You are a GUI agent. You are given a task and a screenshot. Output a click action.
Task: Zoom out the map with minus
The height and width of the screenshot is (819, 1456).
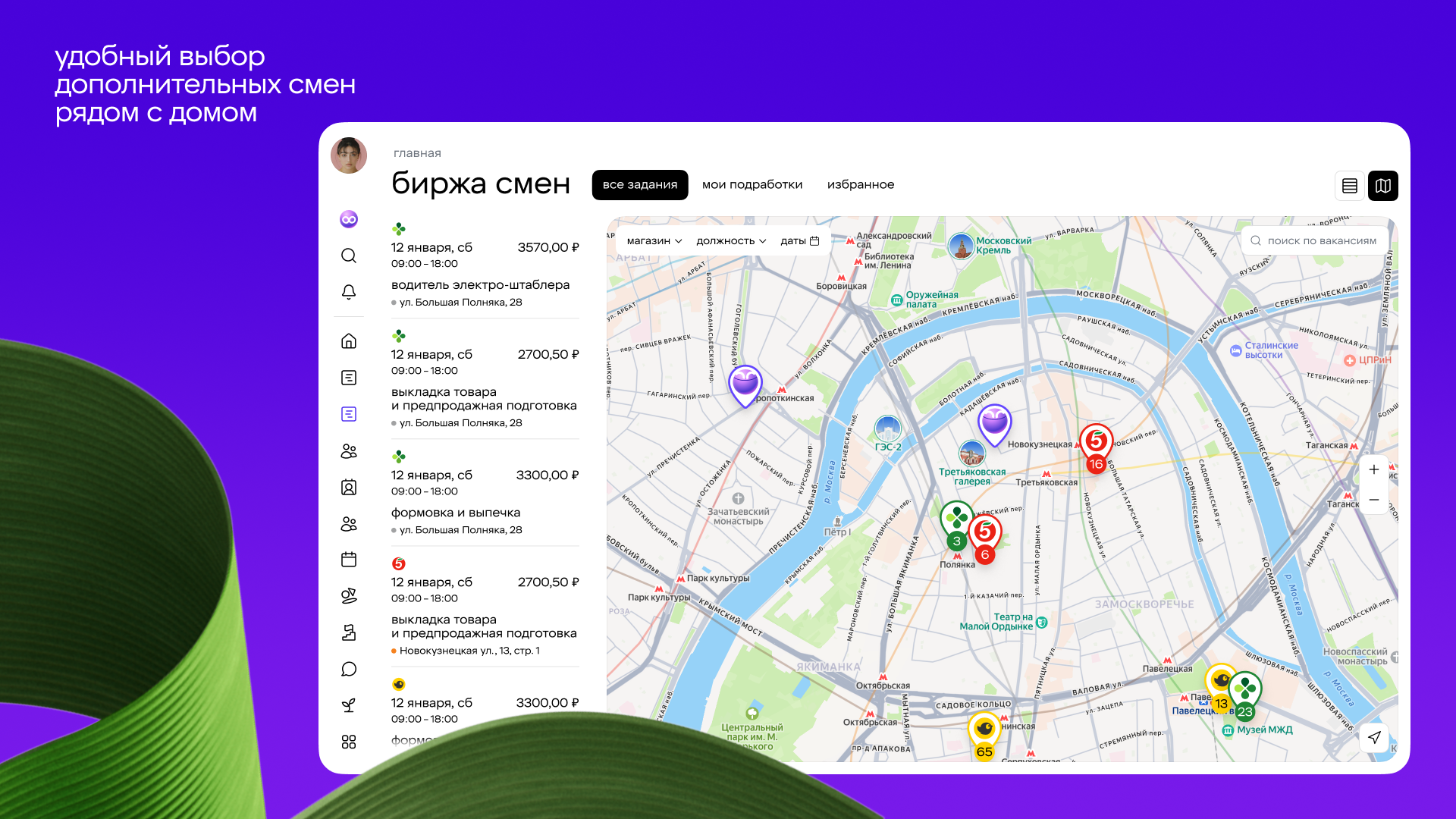[1374, 500]
